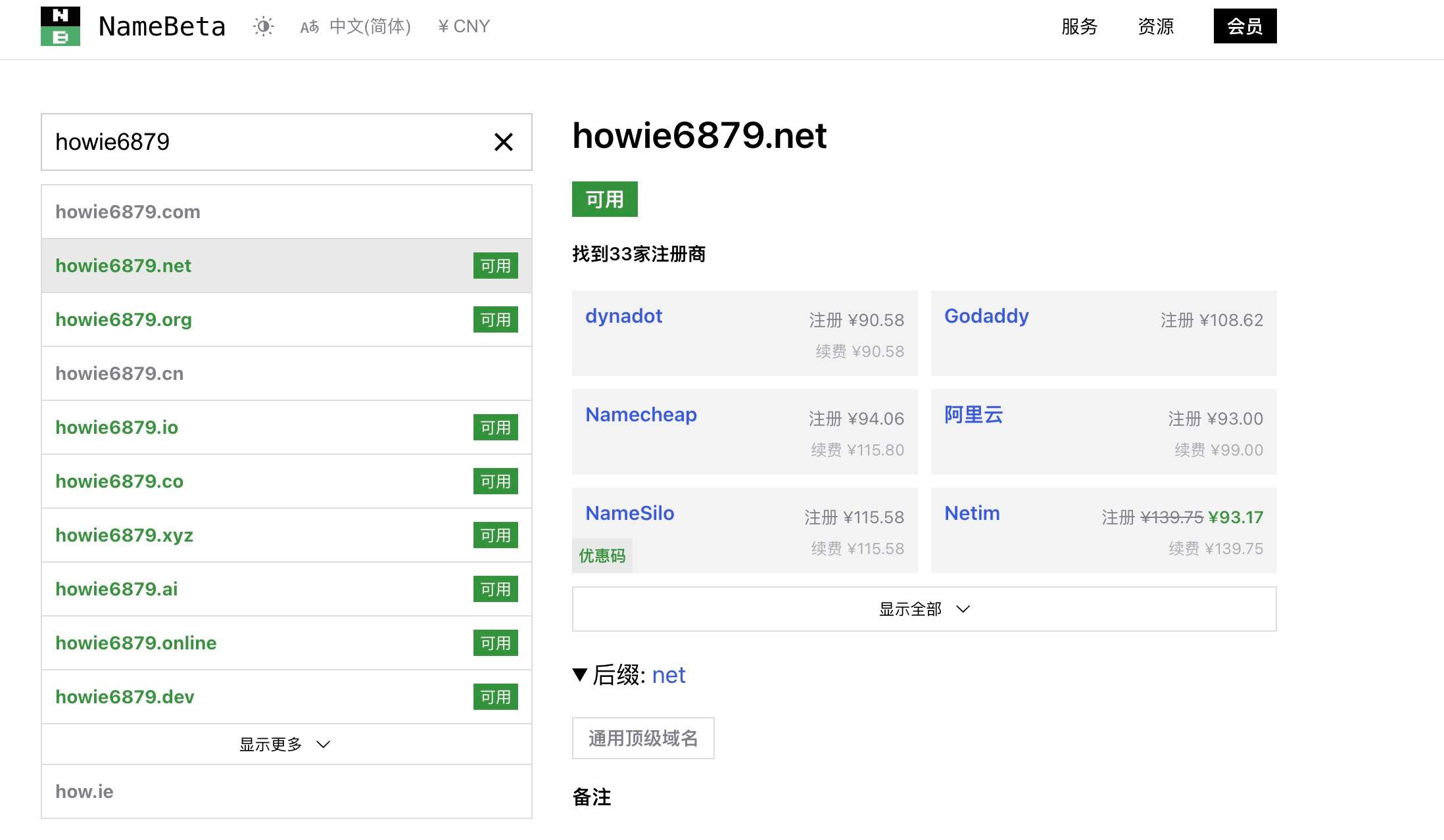Open the 中文(简体) language selector

pos(356,26)
